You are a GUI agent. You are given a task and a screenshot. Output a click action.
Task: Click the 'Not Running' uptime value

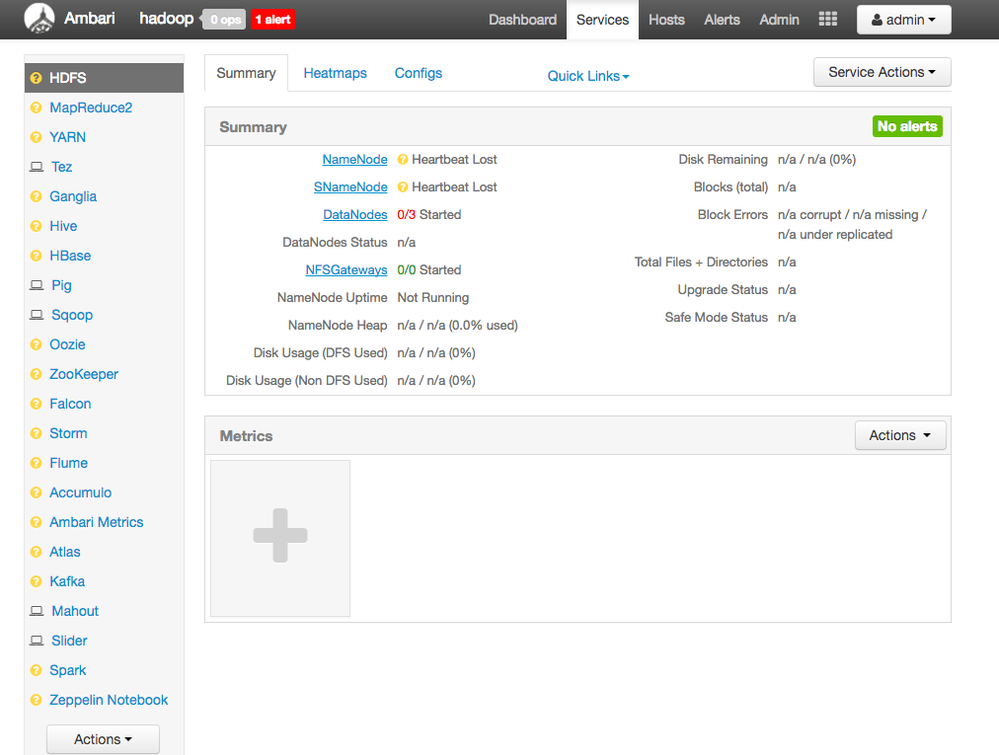pyautogui.click(x=433, y=298)
